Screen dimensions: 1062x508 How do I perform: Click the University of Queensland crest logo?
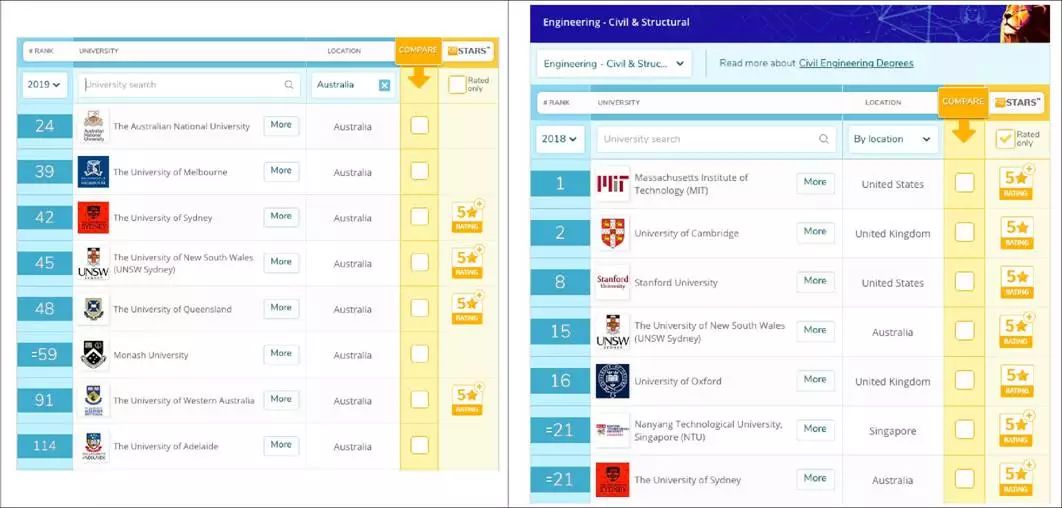pos(93,309)
